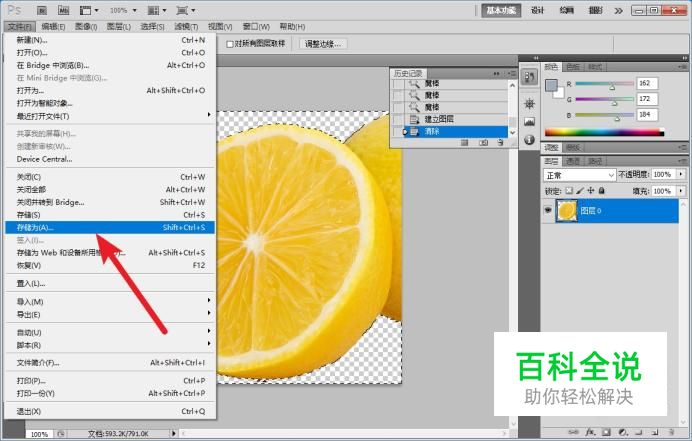The image size is (692, 441).
Task: Select the 建立图层 history state
Action: [x=456, y=119]
